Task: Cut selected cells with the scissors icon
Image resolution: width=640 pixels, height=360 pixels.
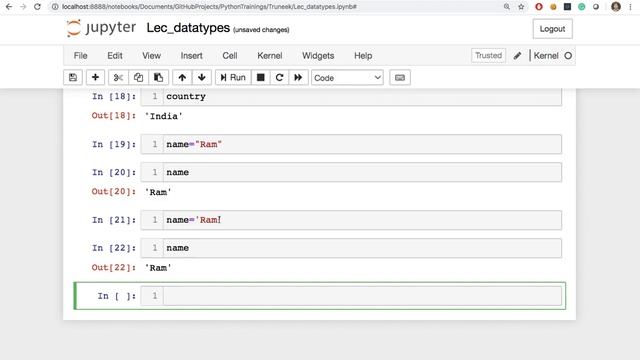Action: tap(118, 78)
